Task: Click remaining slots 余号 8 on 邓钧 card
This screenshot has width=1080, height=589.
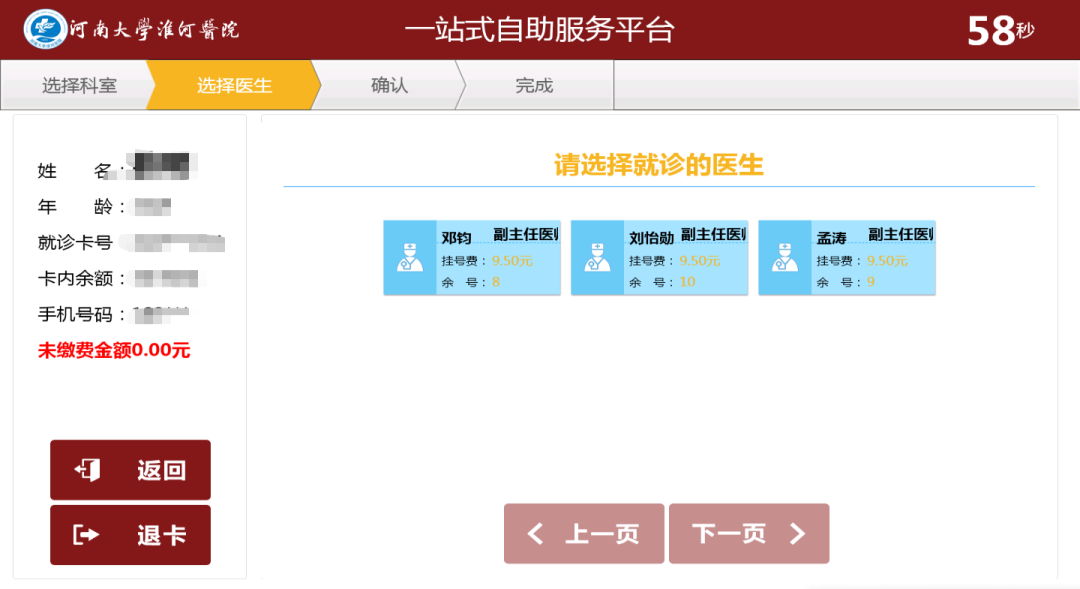Action: 471,282
